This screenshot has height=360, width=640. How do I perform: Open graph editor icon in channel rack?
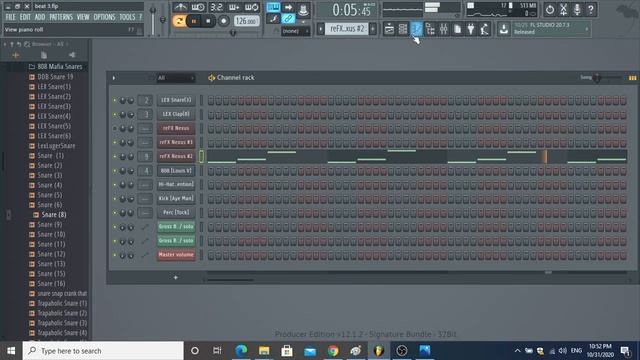click(632, 78)
